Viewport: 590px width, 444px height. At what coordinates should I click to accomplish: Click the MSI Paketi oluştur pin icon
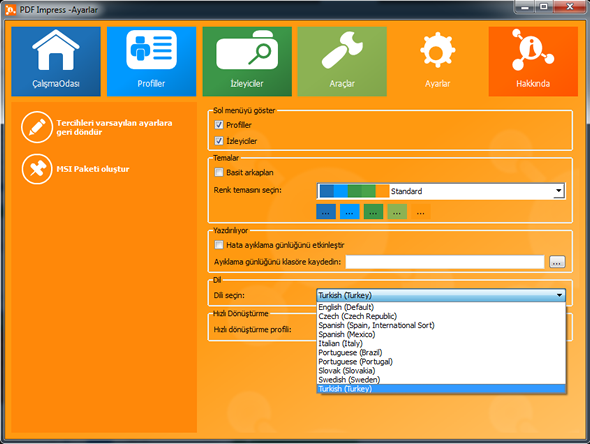tap(37, 169)
